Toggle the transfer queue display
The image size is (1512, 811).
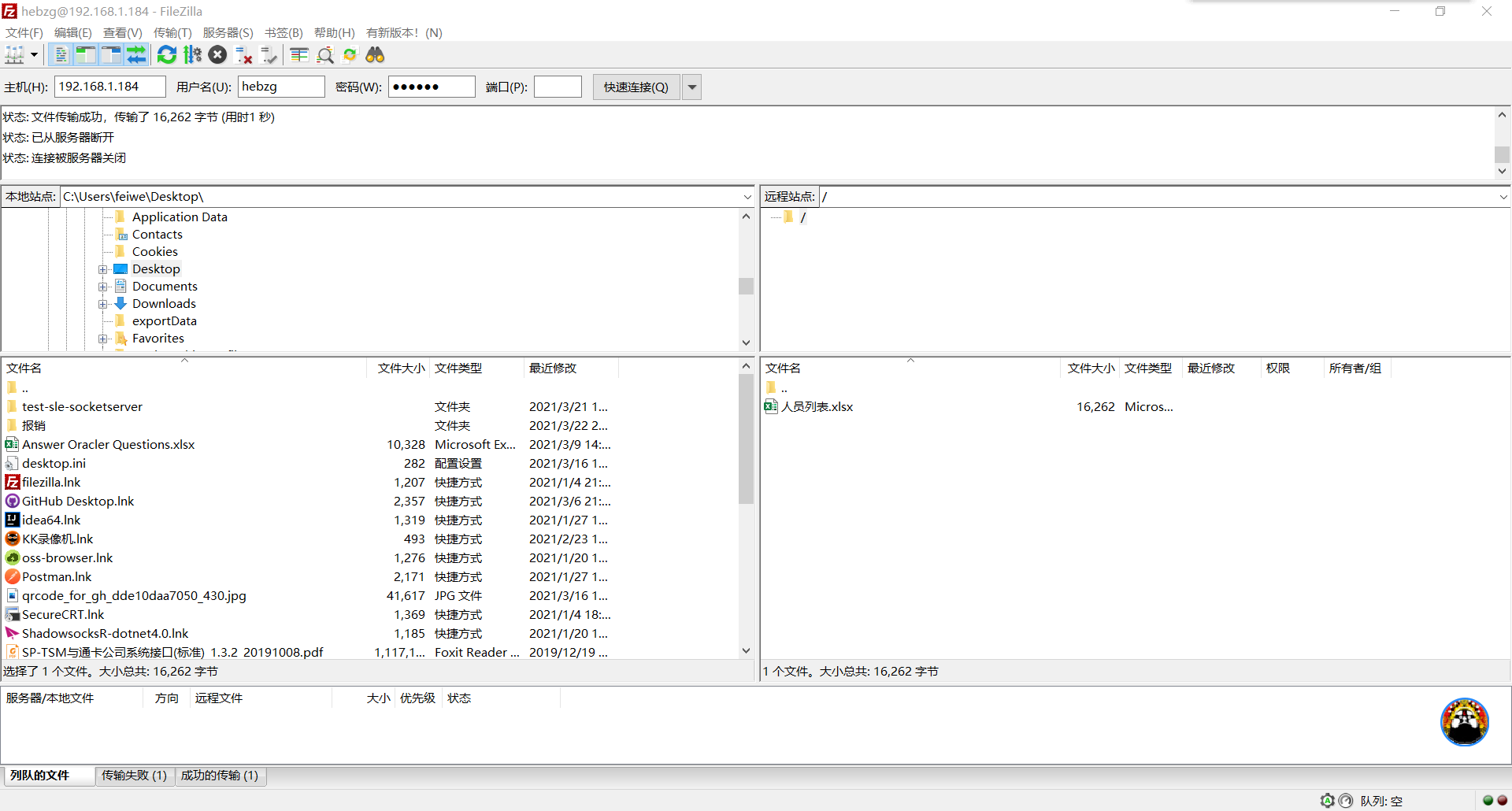[136, 55]
